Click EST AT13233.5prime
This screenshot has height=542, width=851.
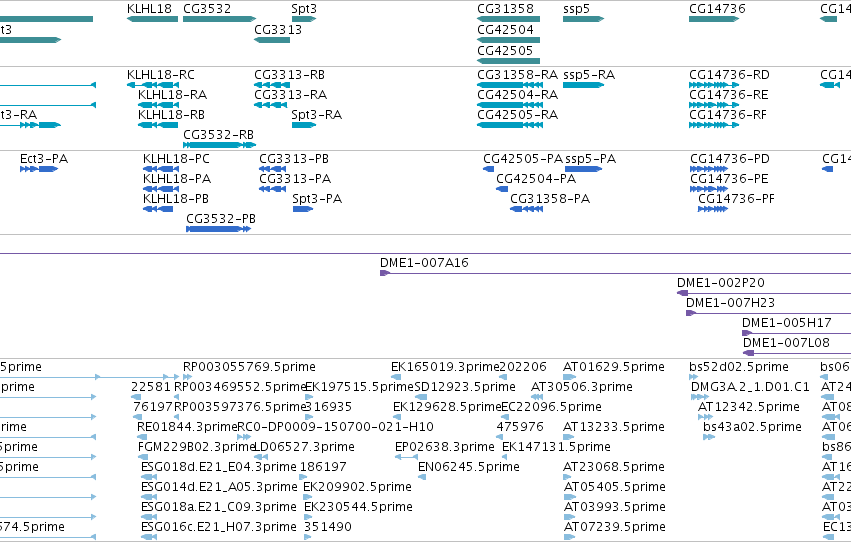point(568,437)
